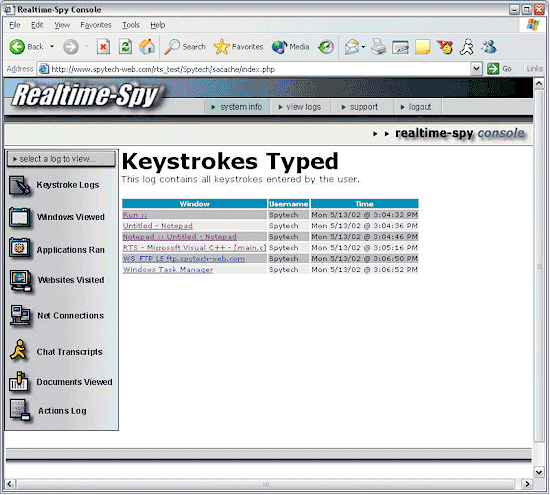
Task: Click the vertical scrollbar up arrow
Action: (x=539, y=83)
